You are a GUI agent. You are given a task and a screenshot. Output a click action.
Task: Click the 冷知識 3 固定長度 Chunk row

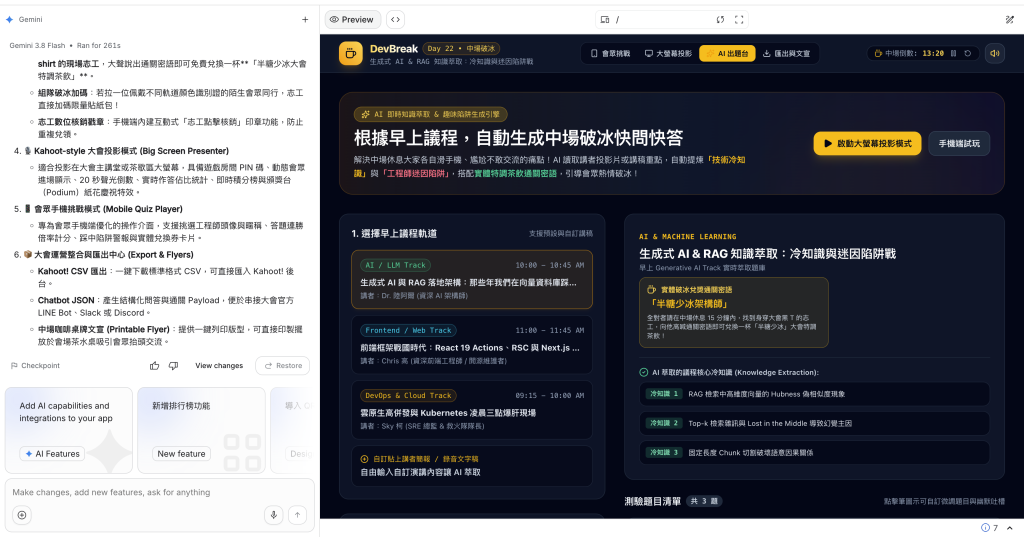814,453
